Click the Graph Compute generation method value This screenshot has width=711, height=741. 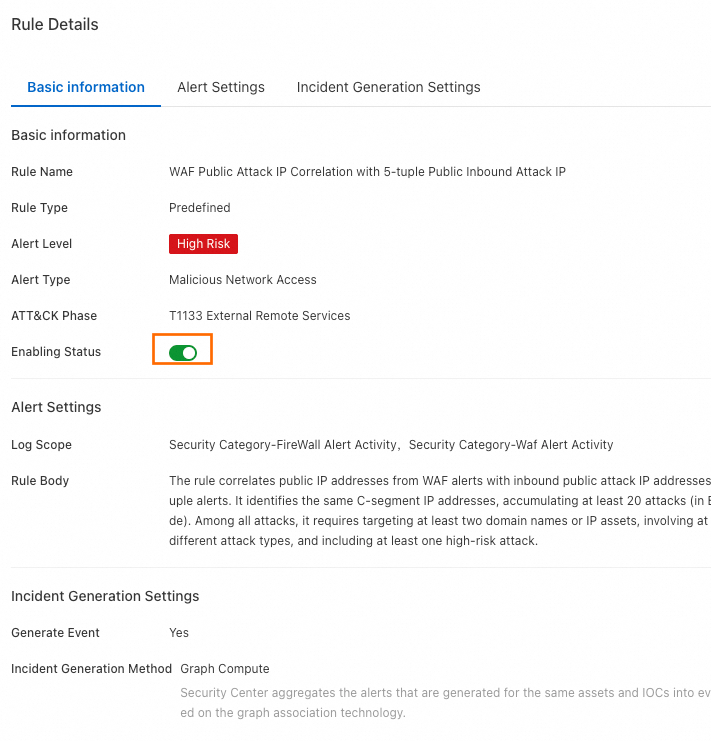coord(225,669)
